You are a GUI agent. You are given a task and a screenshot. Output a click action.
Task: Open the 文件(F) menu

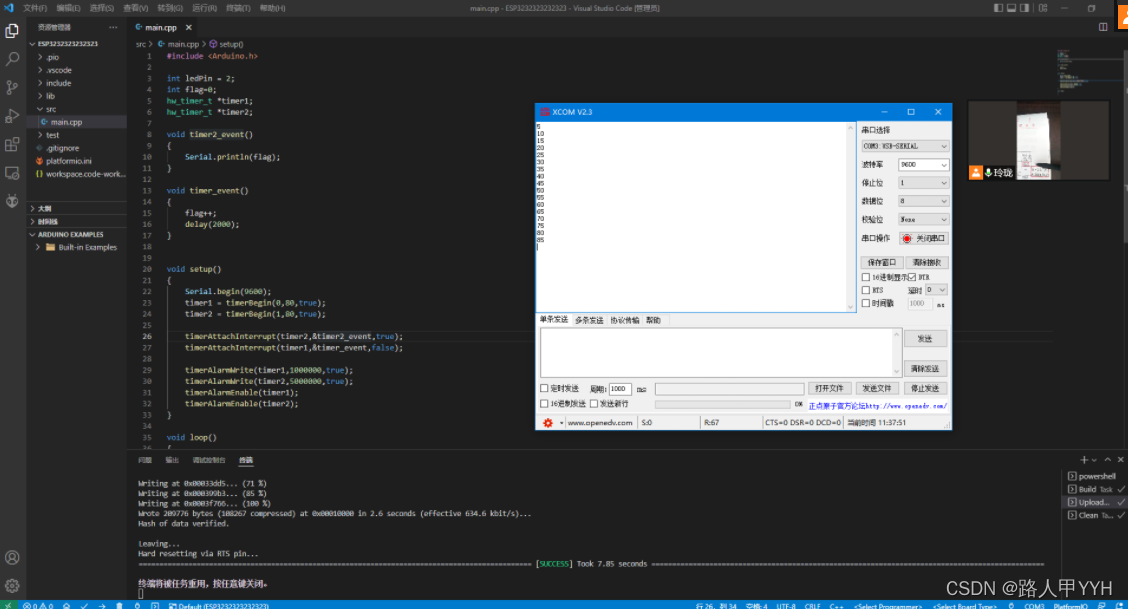(35, 8)
